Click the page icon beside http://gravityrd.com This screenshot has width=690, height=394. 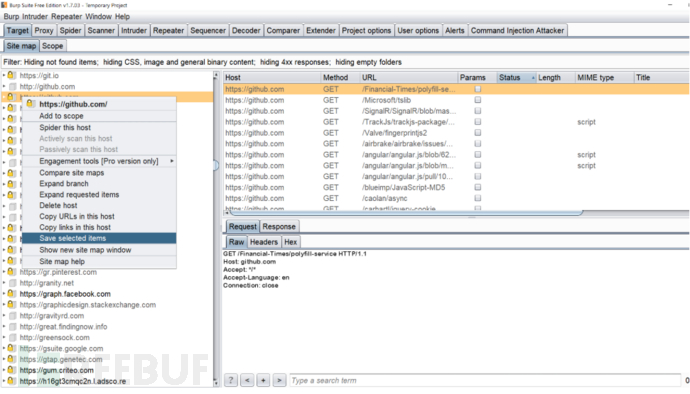[12, 315]
